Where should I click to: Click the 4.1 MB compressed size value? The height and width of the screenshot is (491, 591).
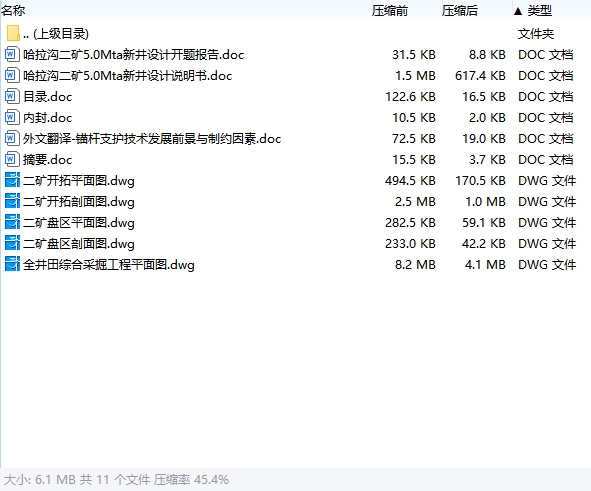coord(485,265)
